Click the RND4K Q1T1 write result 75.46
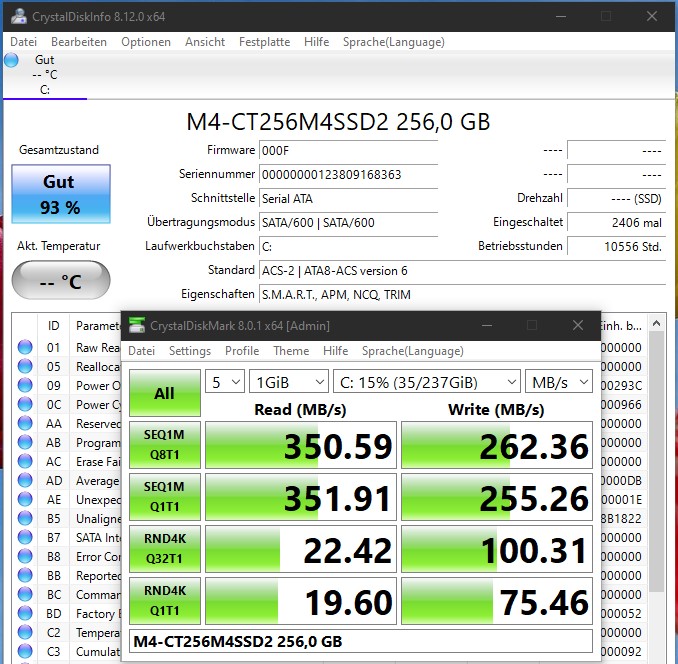The image size is (678, 664). (497, 601)
